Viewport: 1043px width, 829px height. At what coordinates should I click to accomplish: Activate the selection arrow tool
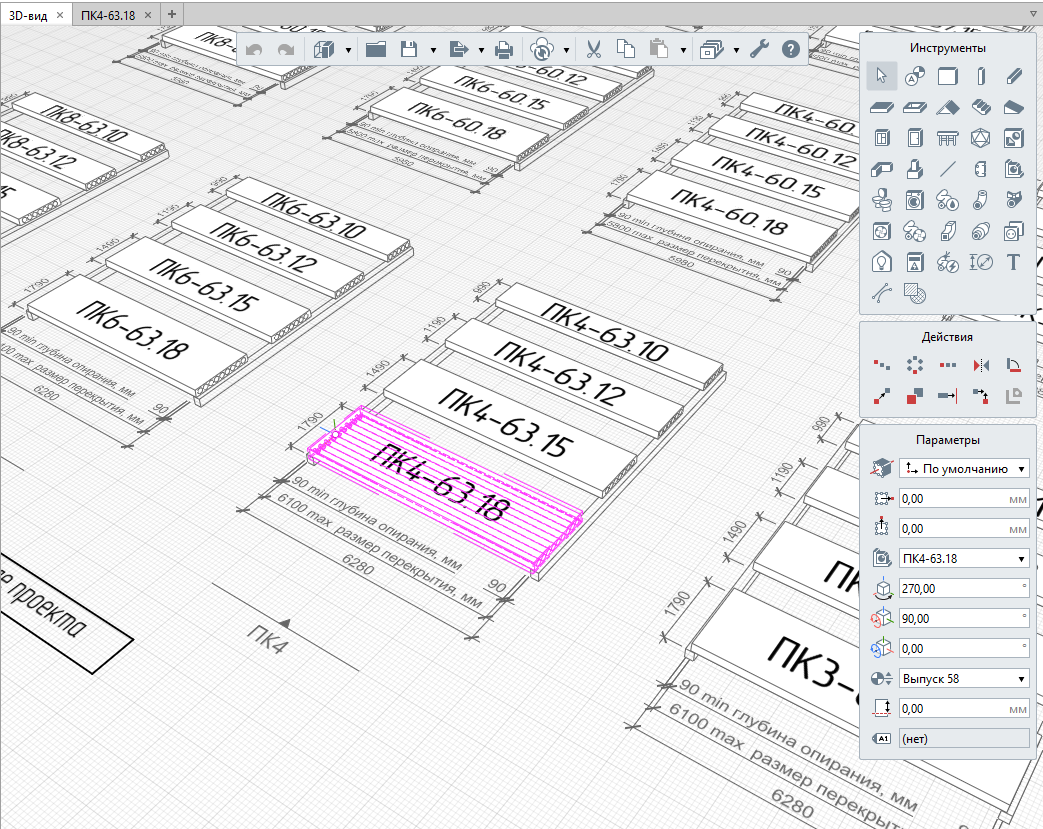[881, 75]
